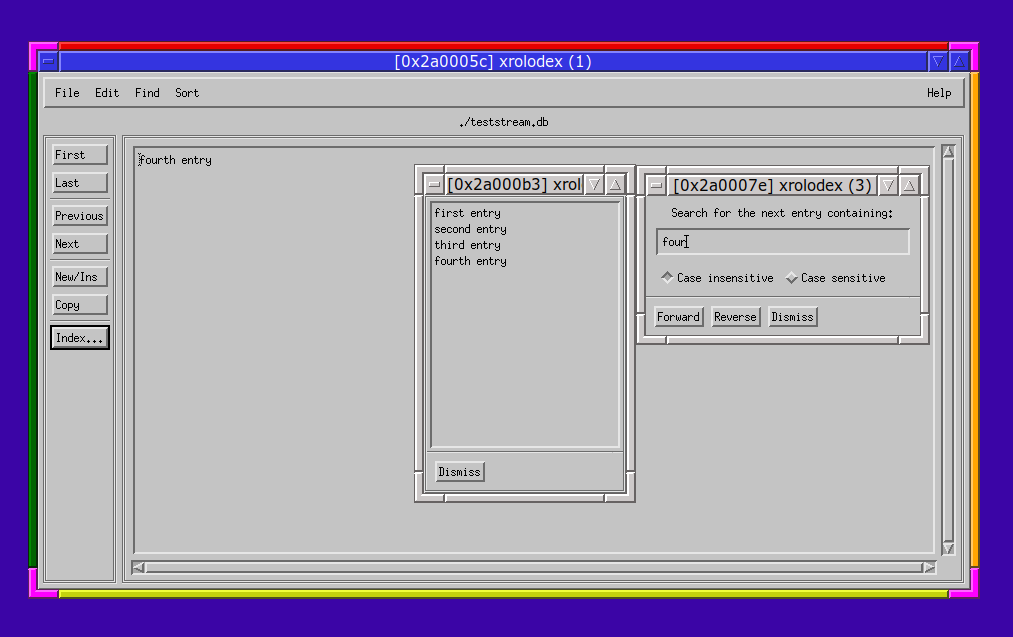Screen dimensions: 1013x637
Task: Open the Find menu
Action: (147, 93)
